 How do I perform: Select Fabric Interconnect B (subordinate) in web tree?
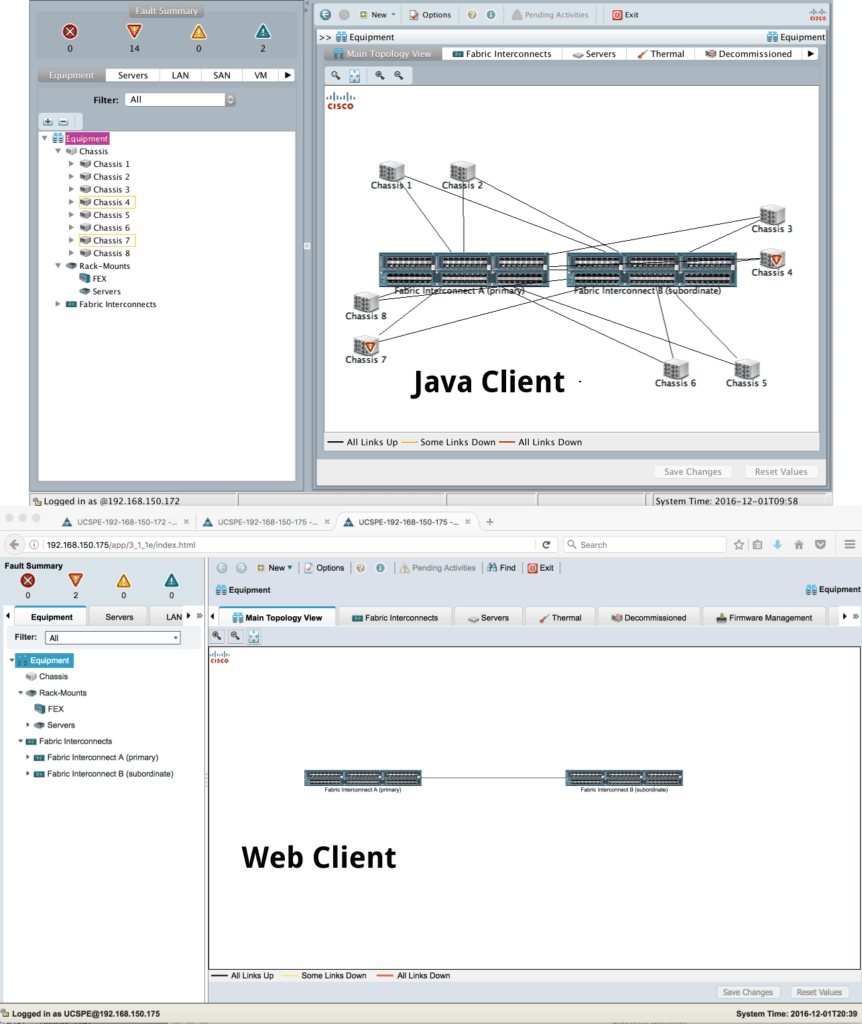coord(104,774)
